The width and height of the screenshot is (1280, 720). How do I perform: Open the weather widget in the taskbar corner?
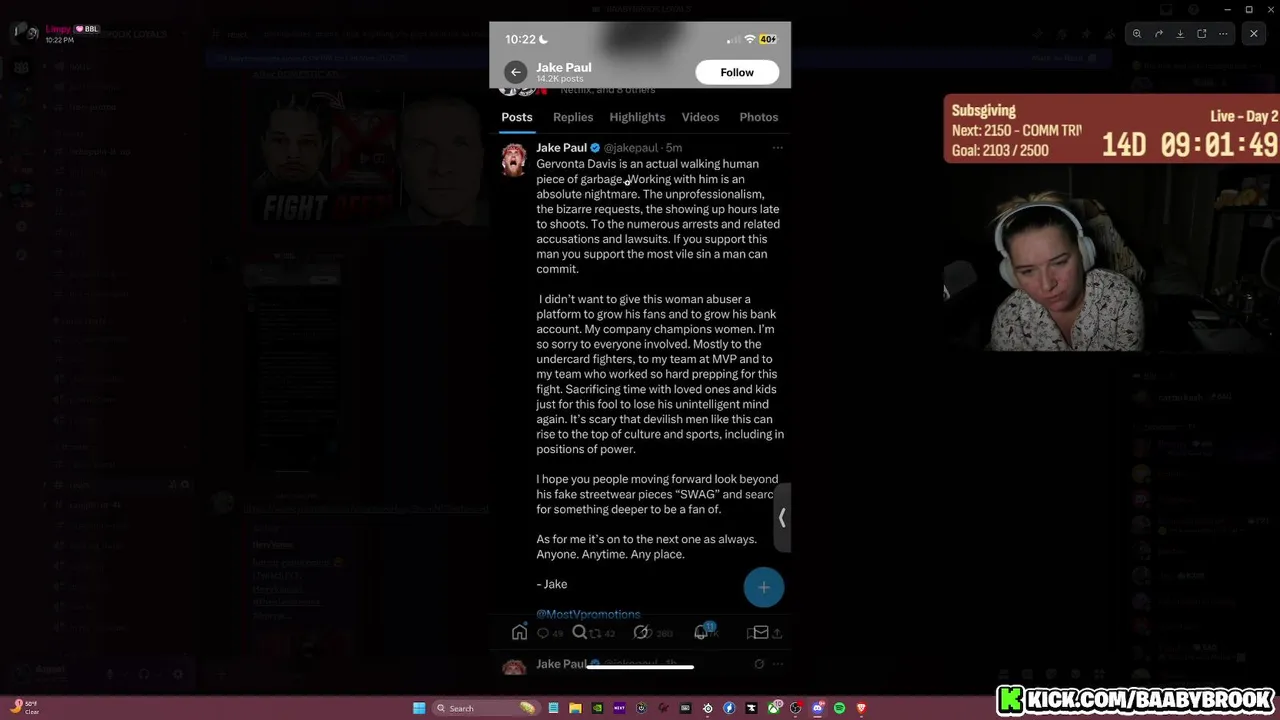(x=25, y=707)
